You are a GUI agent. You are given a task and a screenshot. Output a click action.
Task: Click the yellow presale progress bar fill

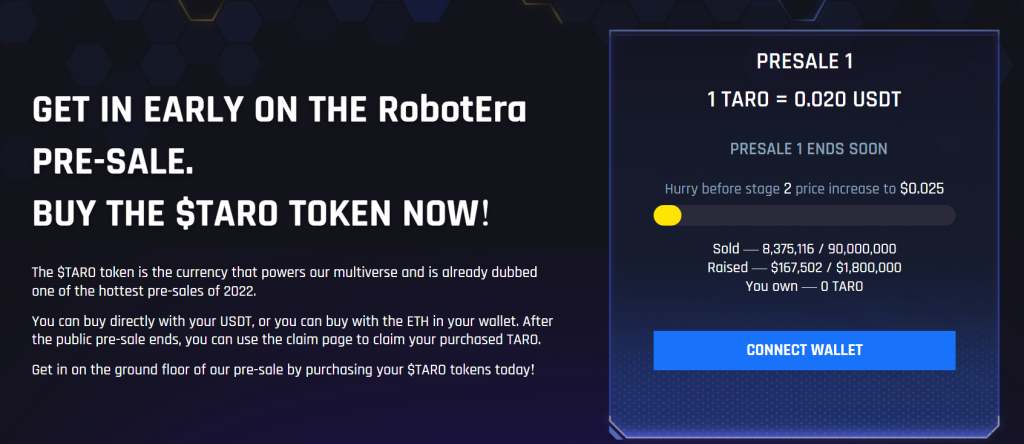pos(667,215)
